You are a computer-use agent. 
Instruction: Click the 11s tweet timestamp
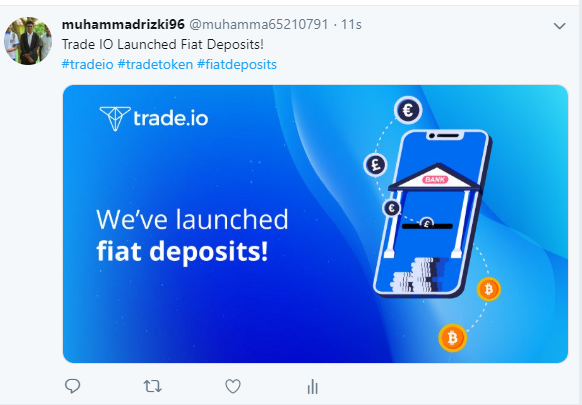pyautogui.click(x=351, y=25)
